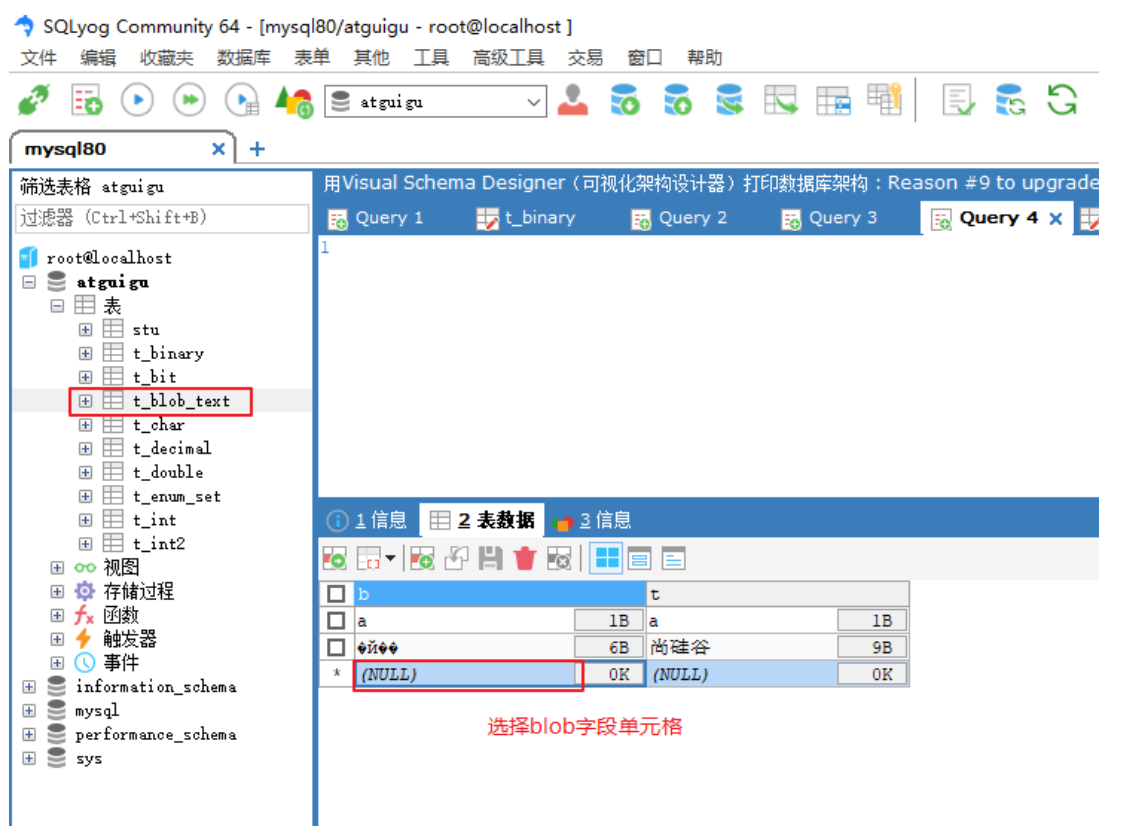This screenshot has height=833, width=1129.
Task: Switch to the t_binary tab
Action: (x=526, y=218)
